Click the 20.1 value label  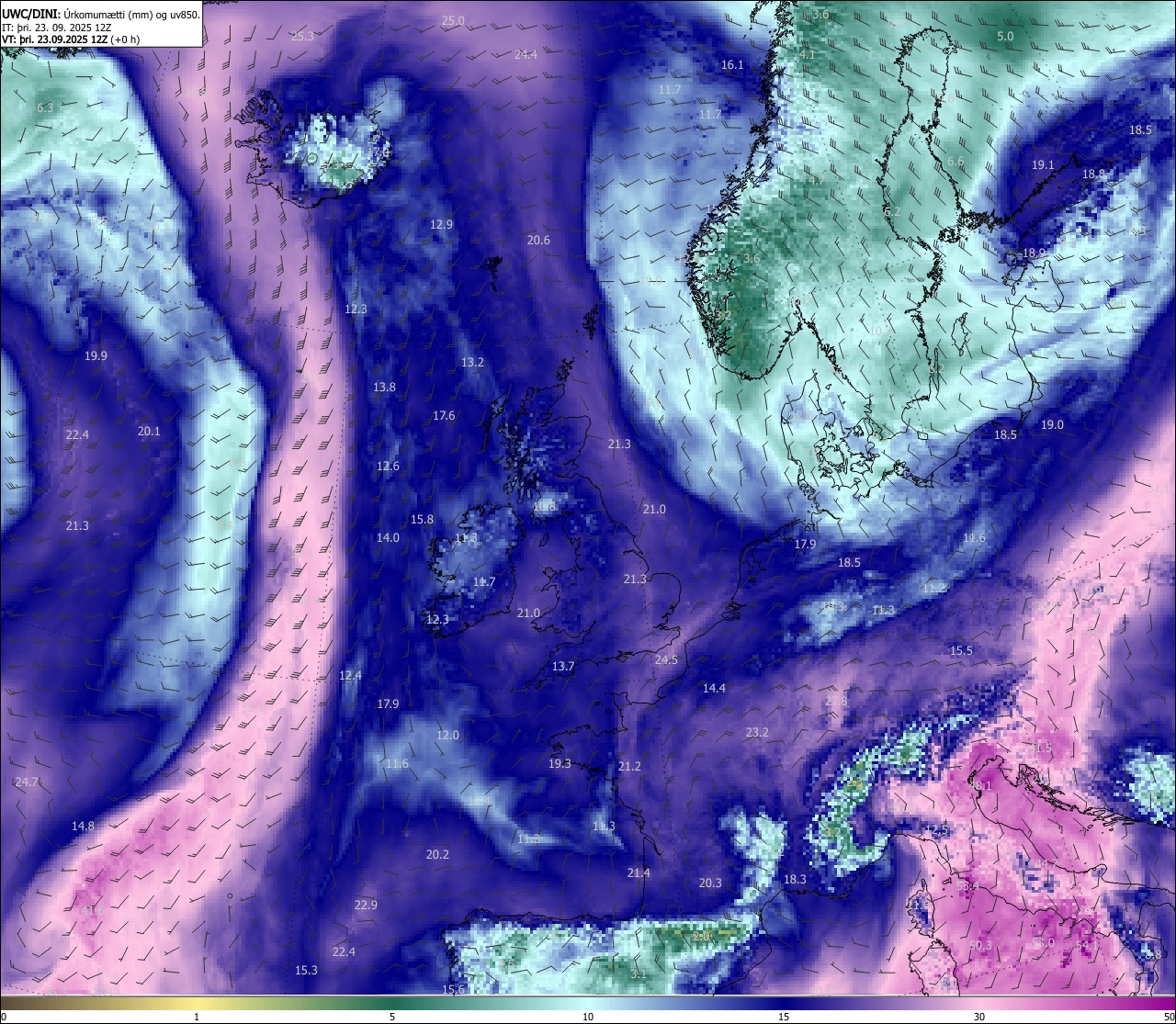[149, 431]
